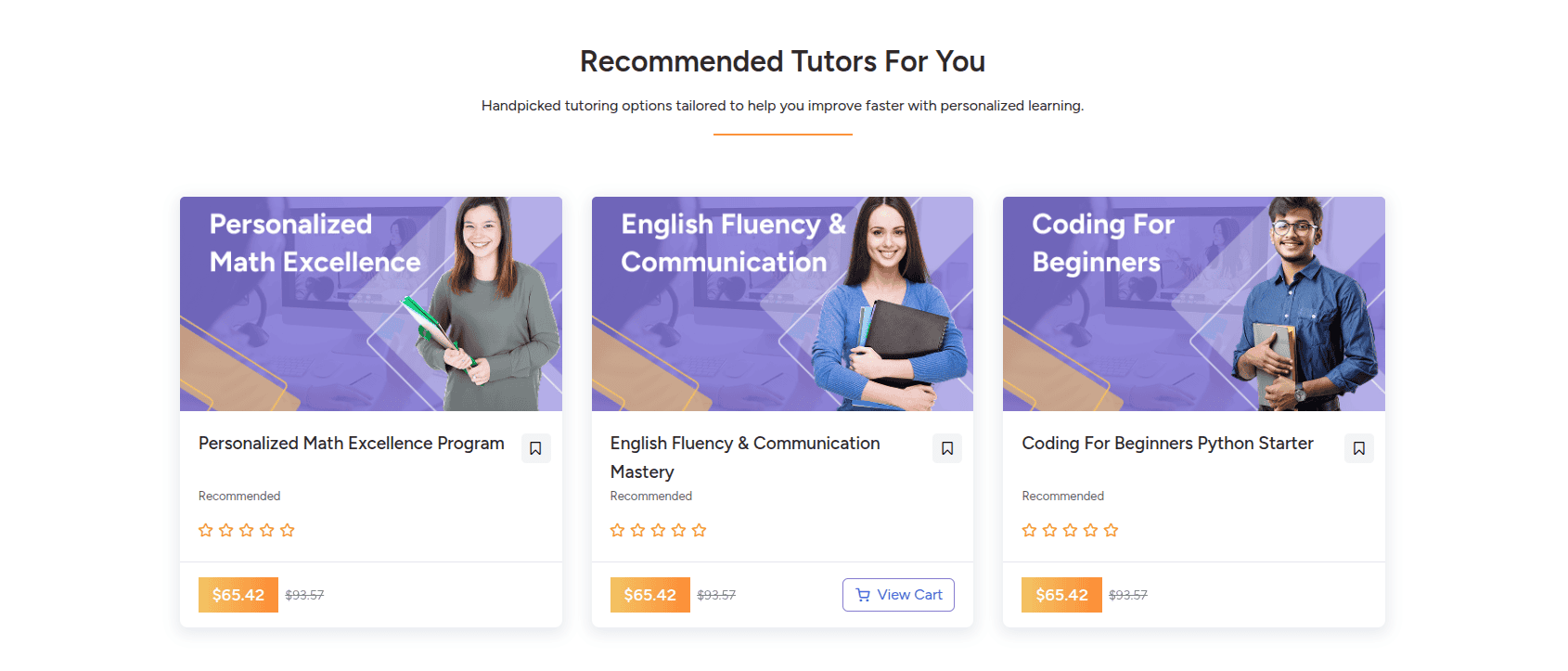Bookmark English Fluency & Communication Mastery course

coord(946,448)
